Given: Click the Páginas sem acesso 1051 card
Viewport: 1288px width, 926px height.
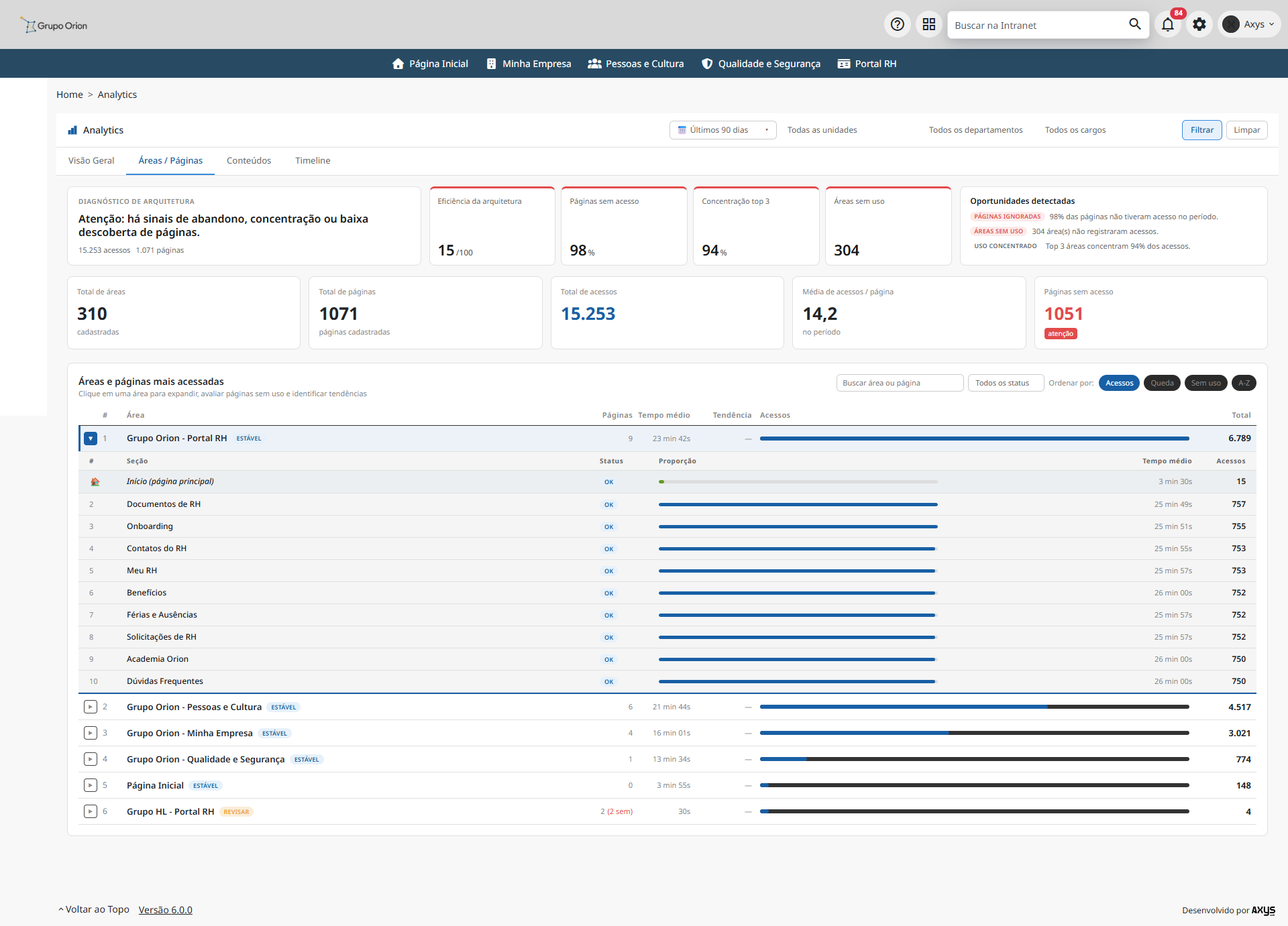Looking at the screenshot, I should 1150,312.
